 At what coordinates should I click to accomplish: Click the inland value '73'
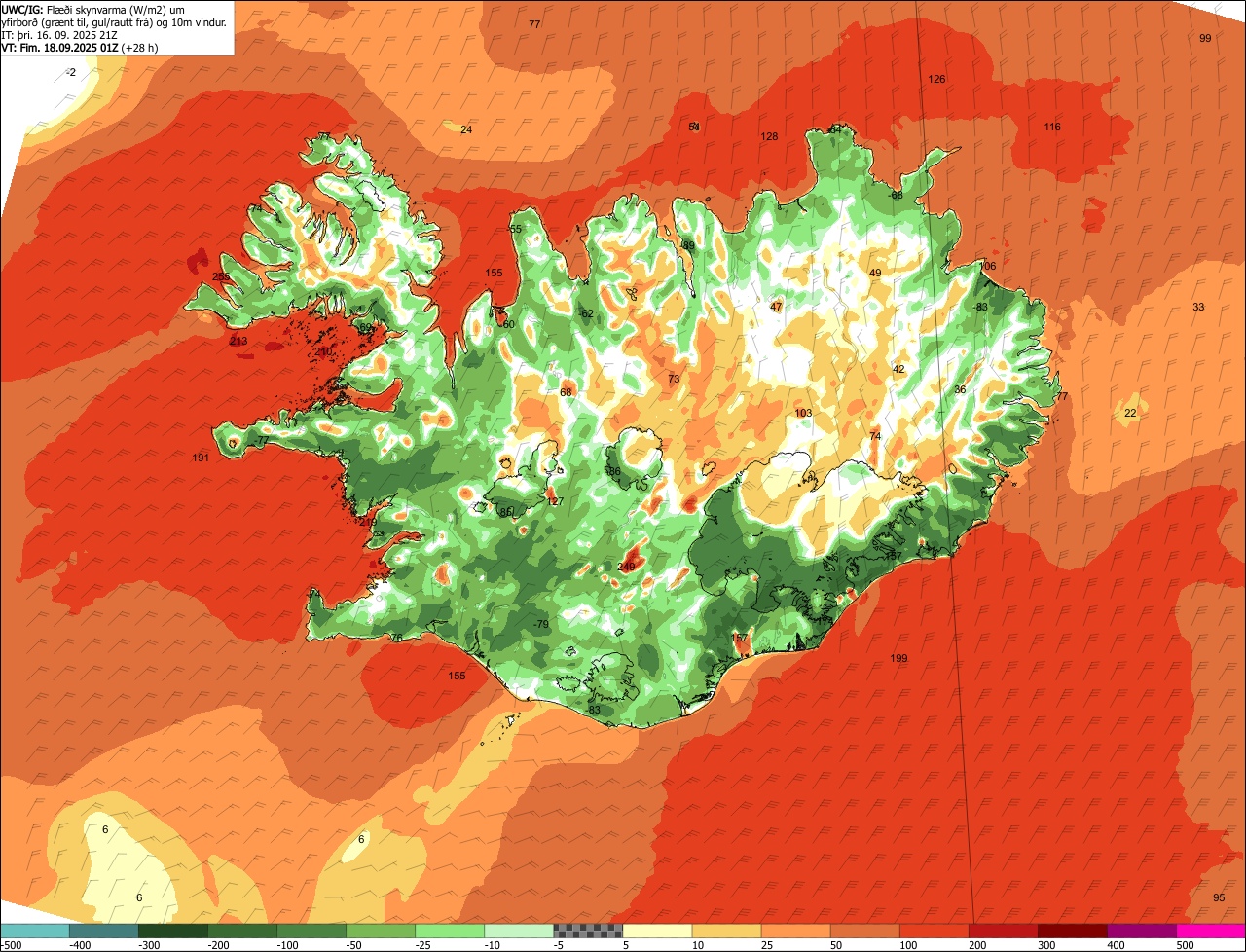[x=674, y=379]
